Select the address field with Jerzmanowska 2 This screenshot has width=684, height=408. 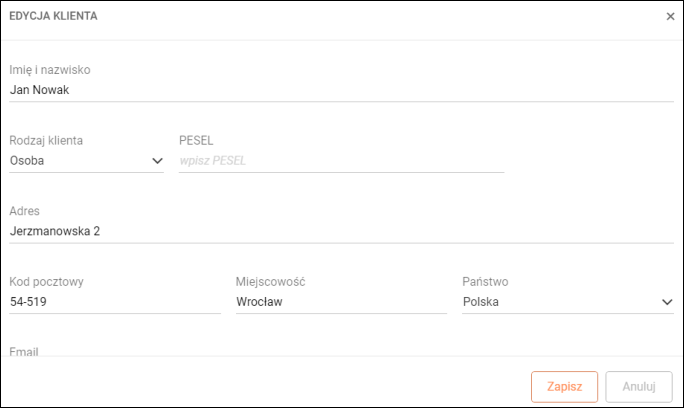click(x=340, y=231)
